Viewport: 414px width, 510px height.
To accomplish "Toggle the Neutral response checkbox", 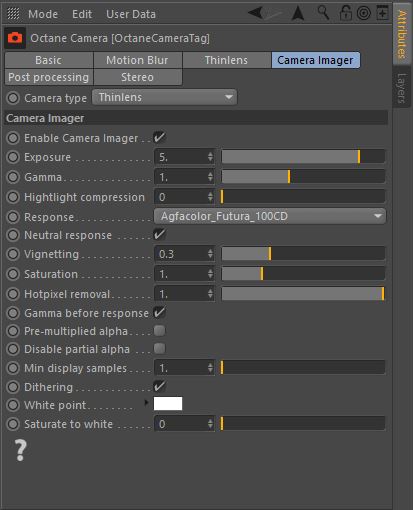I will pos(159,234).
